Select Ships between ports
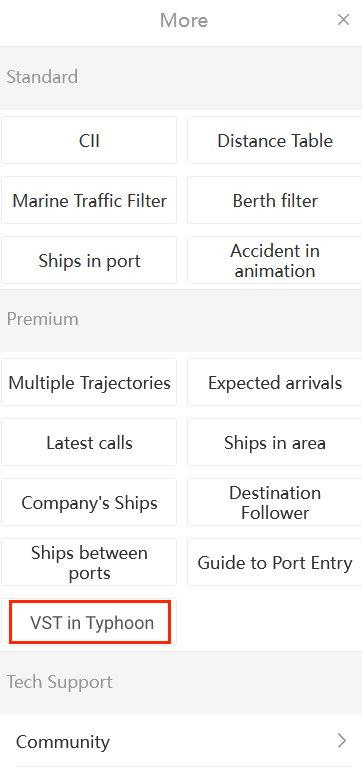362x781 pixels. 89,562
